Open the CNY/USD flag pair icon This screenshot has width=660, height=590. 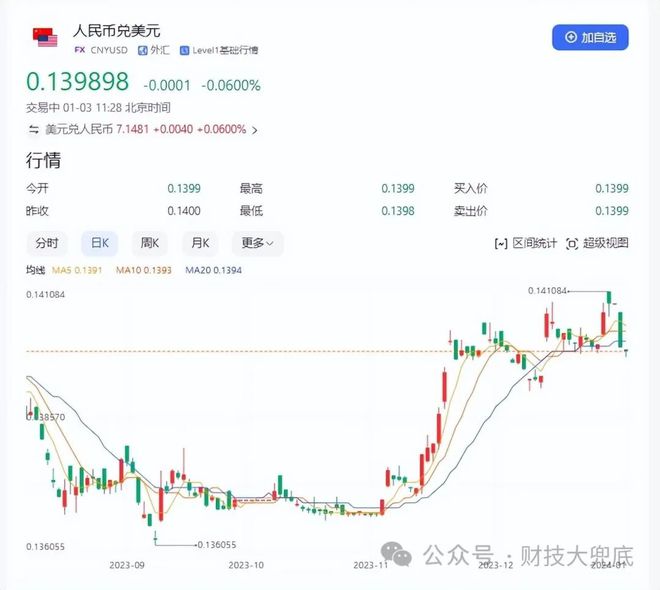(45, 37)
